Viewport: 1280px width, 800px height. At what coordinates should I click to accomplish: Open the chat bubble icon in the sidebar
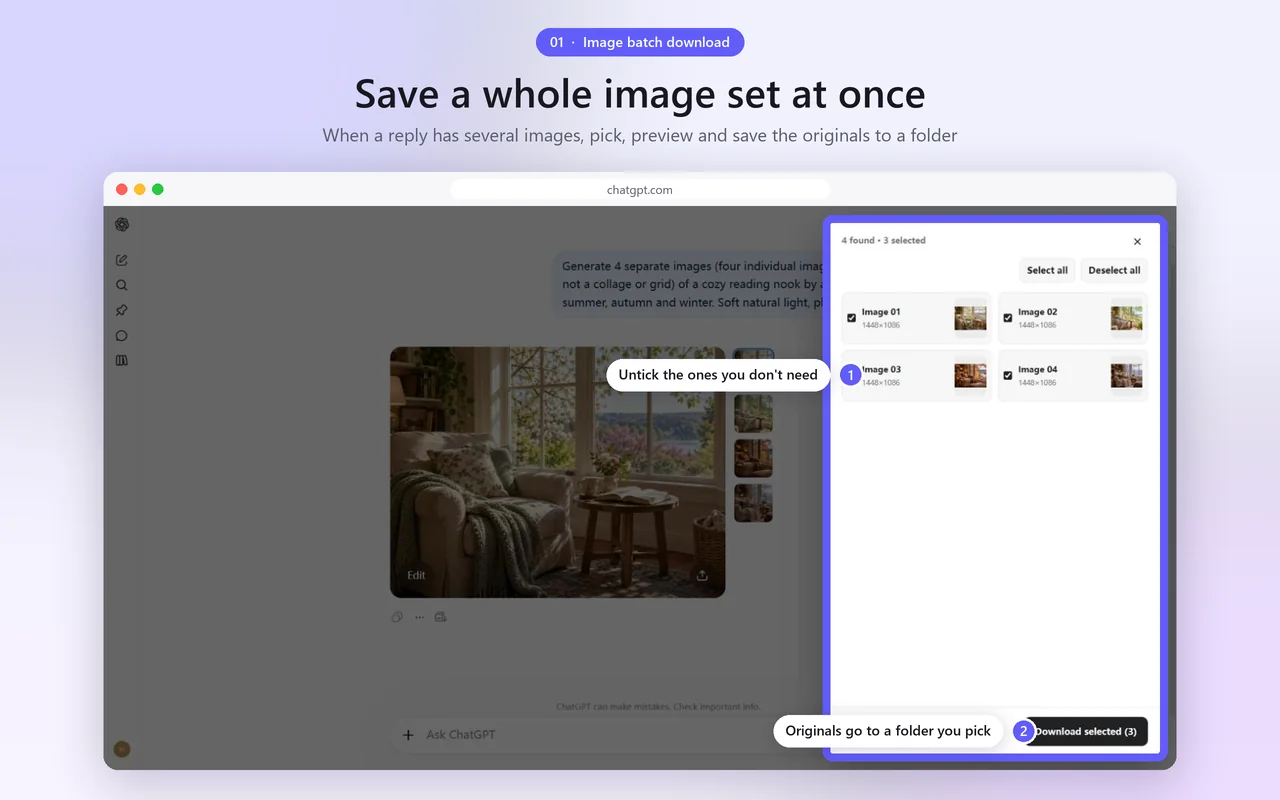(122, 336)
